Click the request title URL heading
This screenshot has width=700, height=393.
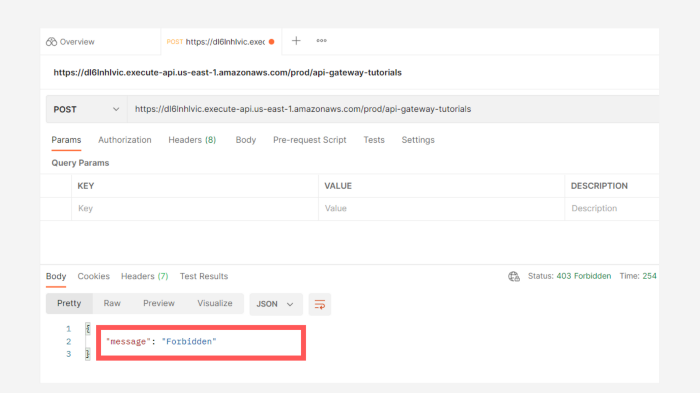tap(228, 72)
